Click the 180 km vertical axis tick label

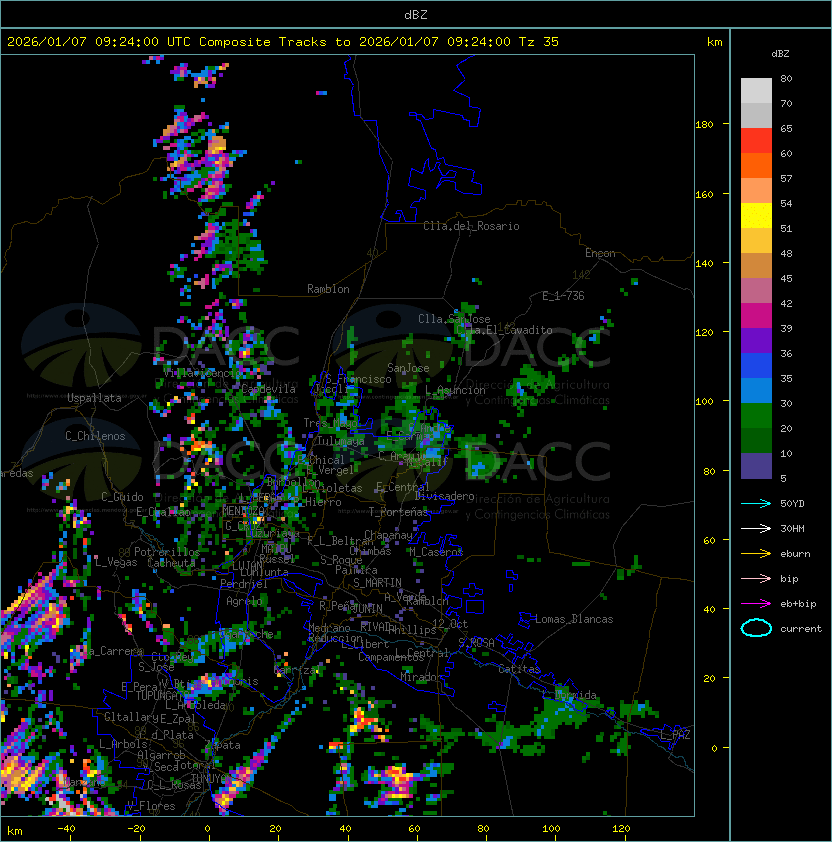pyautogui.click(x=704, y=125)
